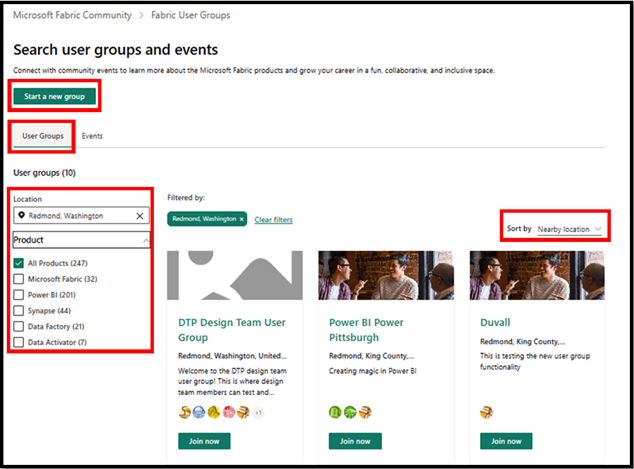Check the Data Factory (21) checkbox
Image resolution: width=634 pixels, height=469 pixels.
19,326
